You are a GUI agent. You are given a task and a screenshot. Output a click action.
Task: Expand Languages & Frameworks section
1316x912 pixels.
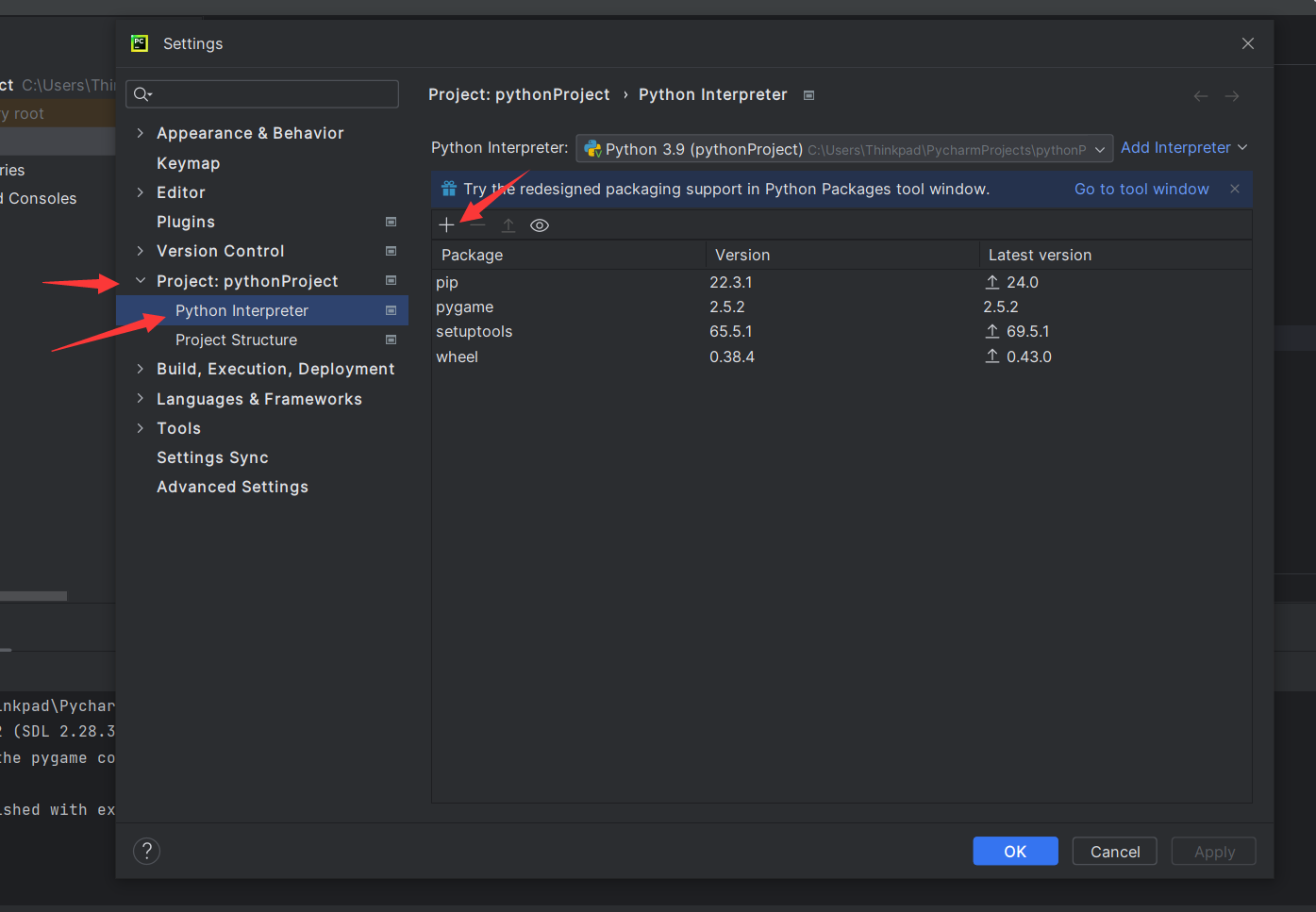pyautogui.click(x=141, y=399)
